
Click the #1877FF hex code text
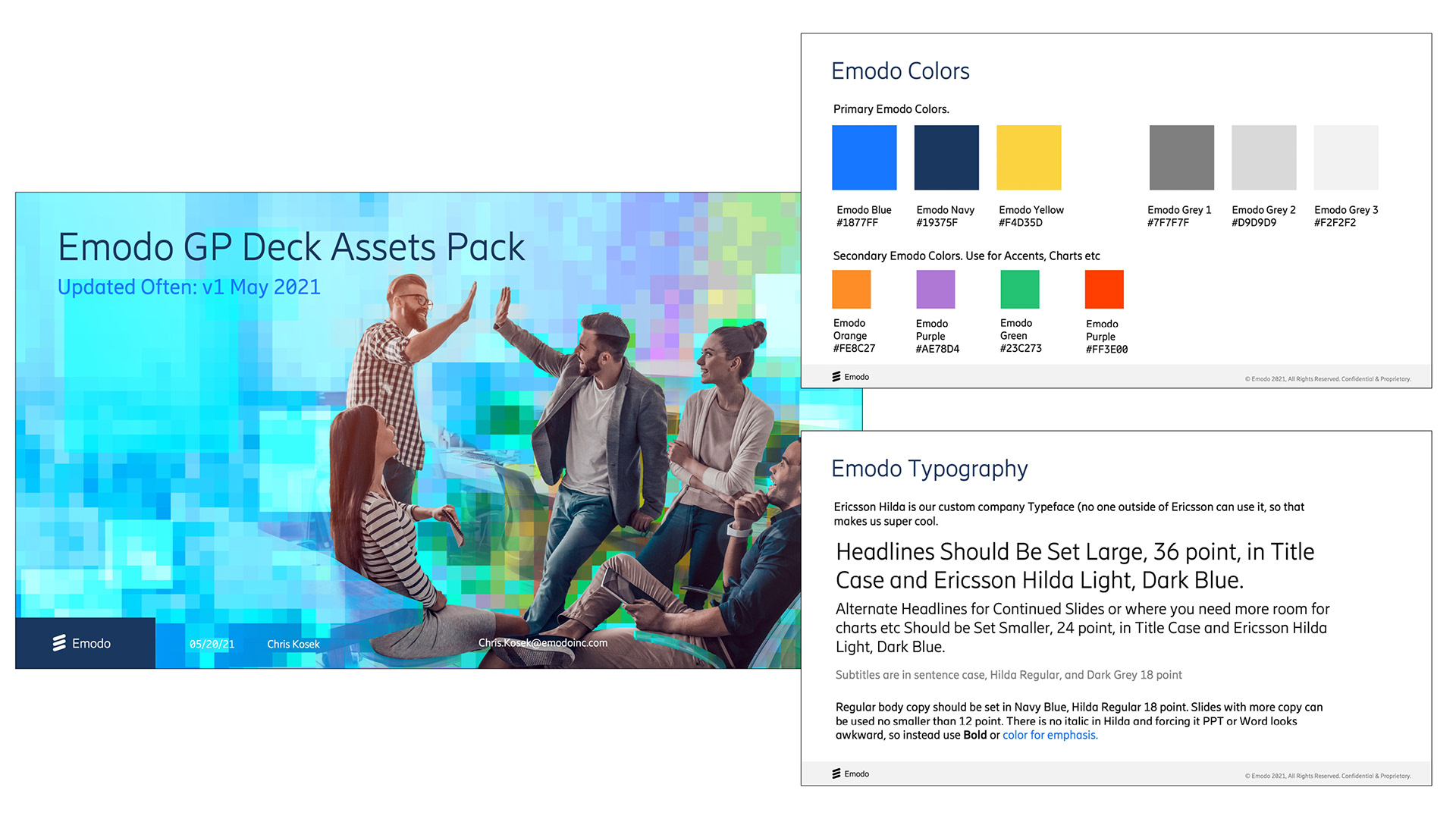pos(857,223)
